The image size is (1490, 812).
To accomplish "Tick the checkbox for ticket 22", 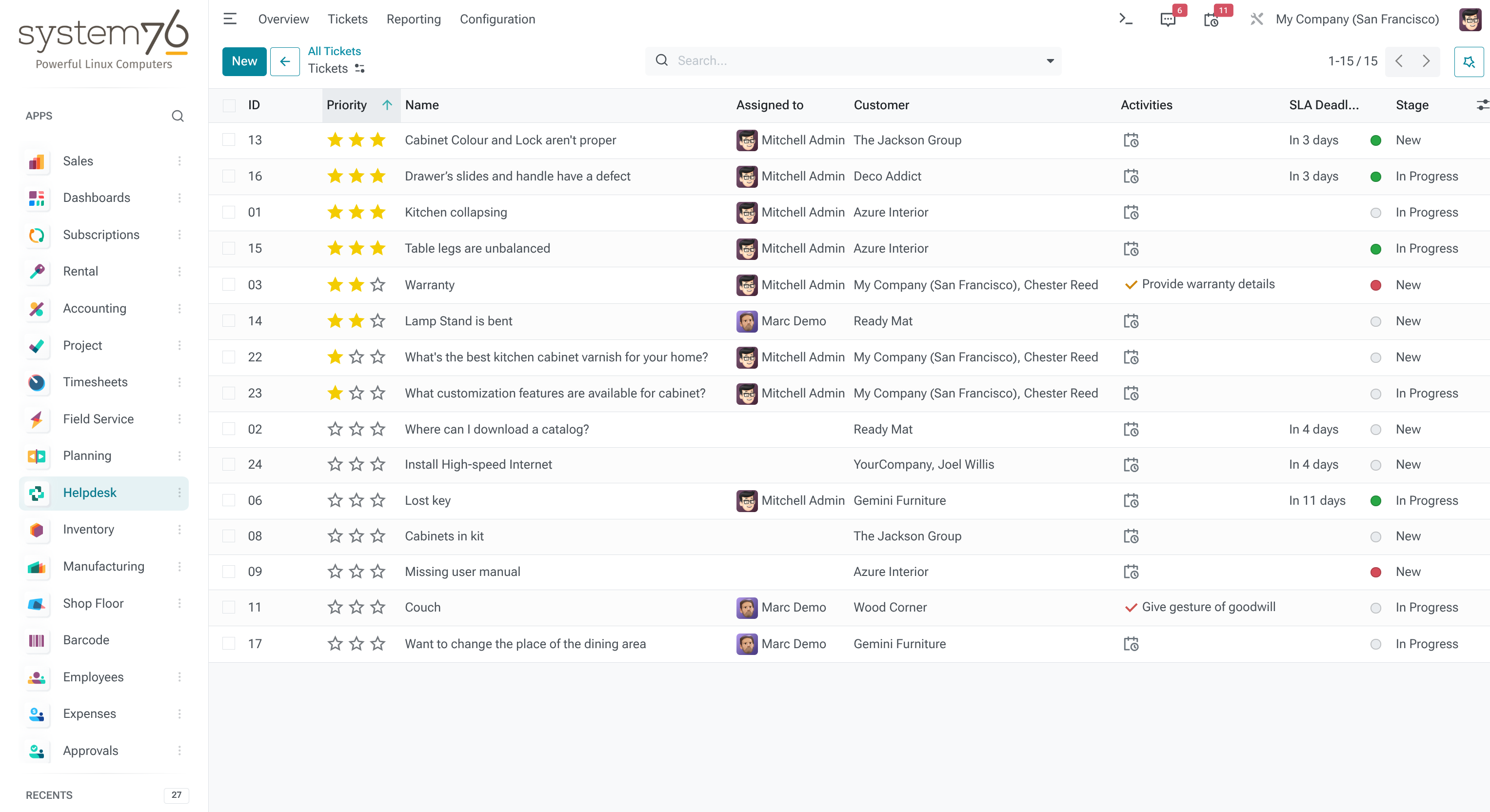I will (x=229, y=357).
